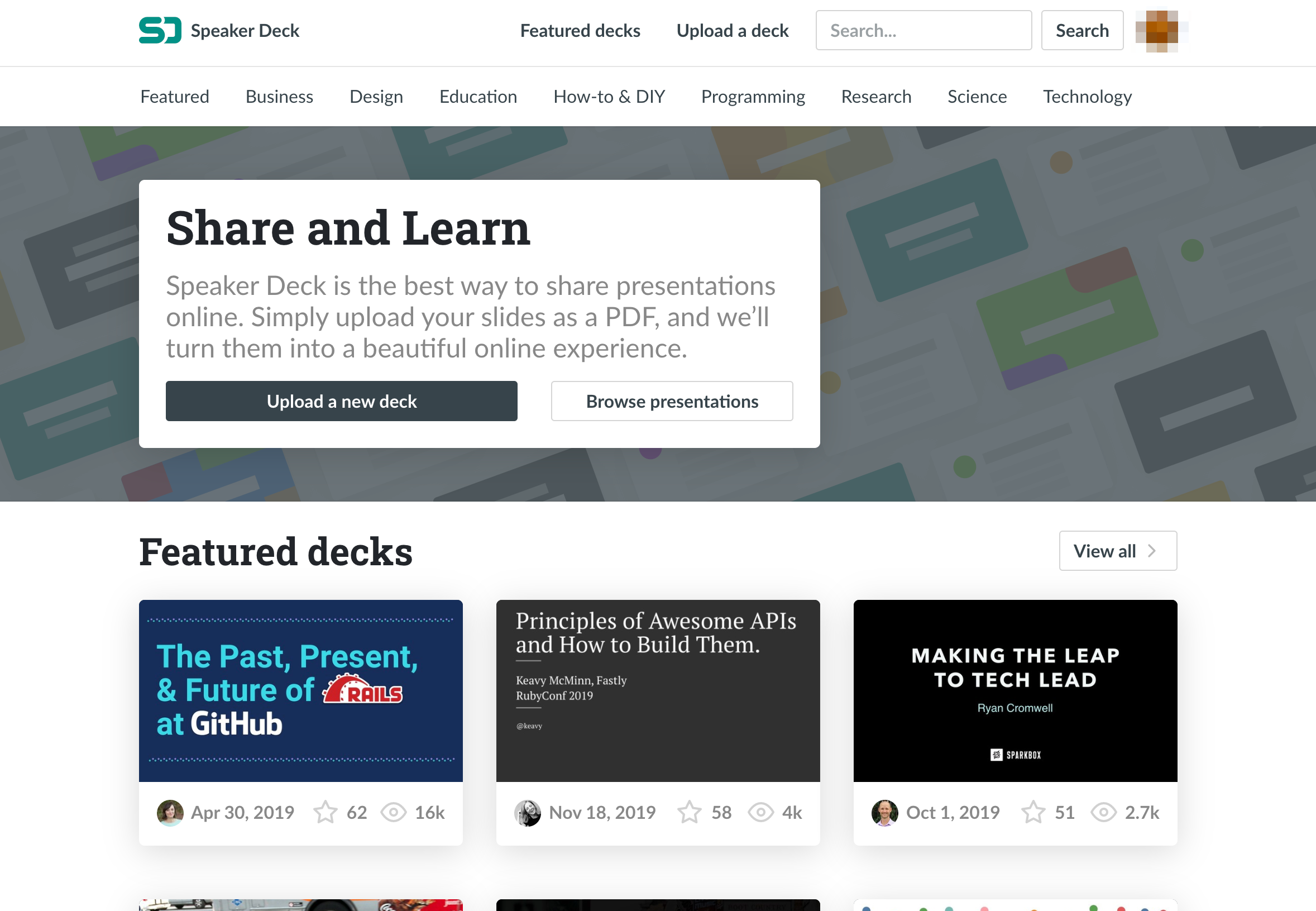Screen dimensions: 1316x911
Task: Click the Search button
Action: point(1082,30)
